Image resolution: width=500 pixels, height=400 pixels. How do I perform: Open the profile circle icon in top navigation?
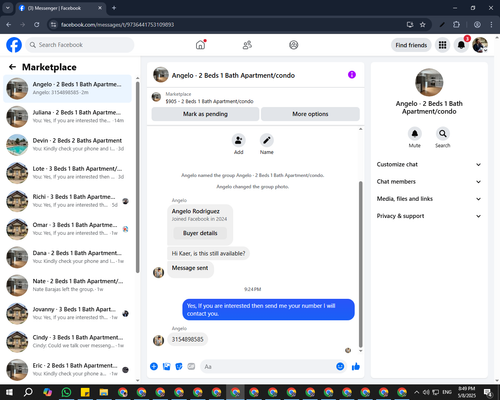(294, 45)
